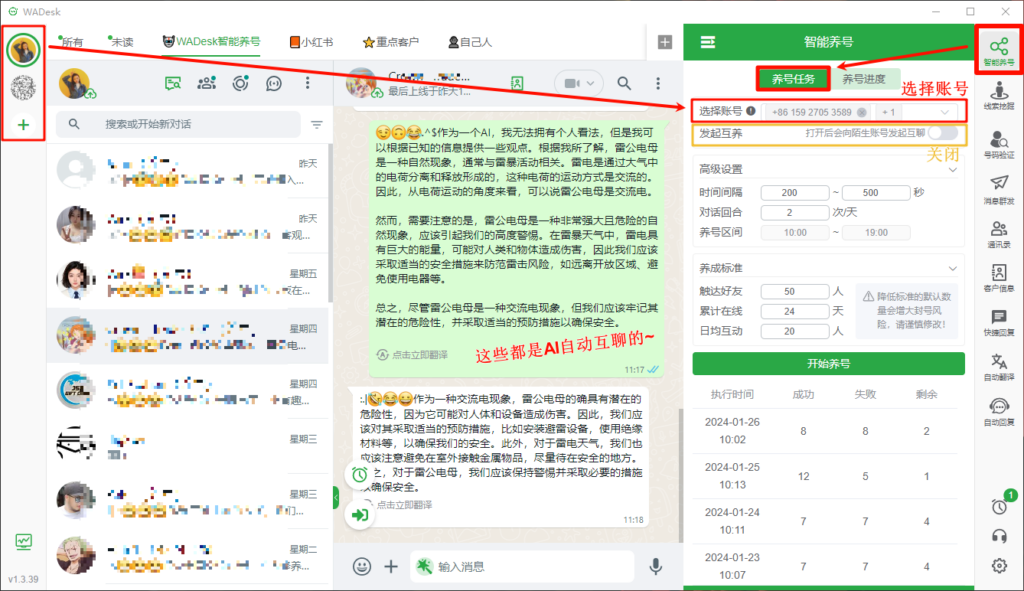Image resolution: width=1024 pixels, height=591 pixels.
Task: Edit the 触达好友 field
Action: 795,291
